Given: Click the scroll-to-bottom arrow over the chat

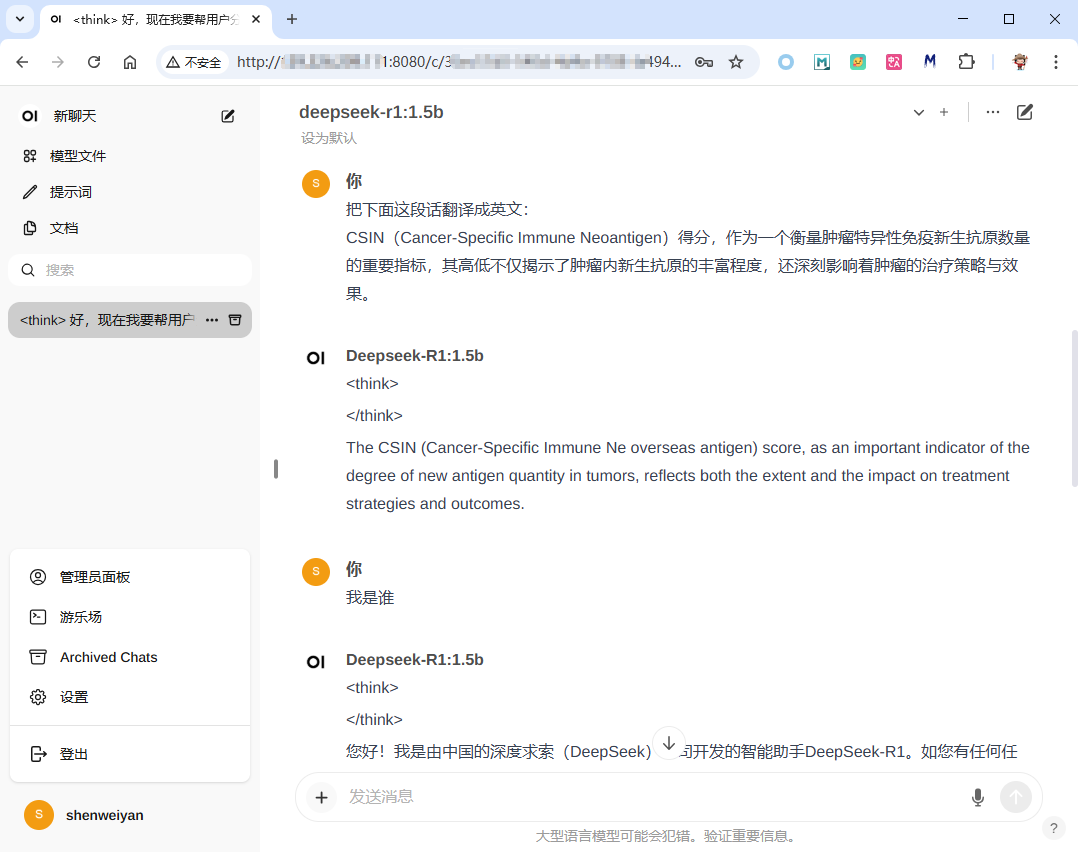Looking at the screenshot, I should tap(669, 743).
